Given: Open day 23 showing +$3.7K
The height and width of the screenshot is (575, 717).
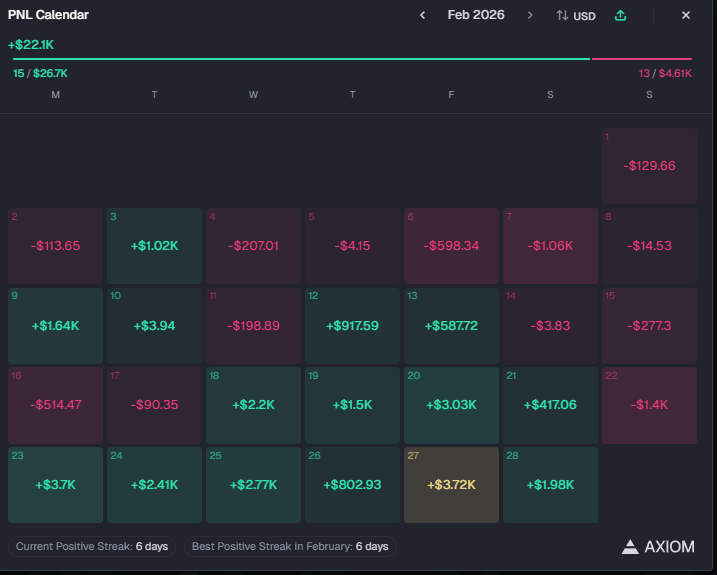Looking at the screenshot, I should 55,485.
